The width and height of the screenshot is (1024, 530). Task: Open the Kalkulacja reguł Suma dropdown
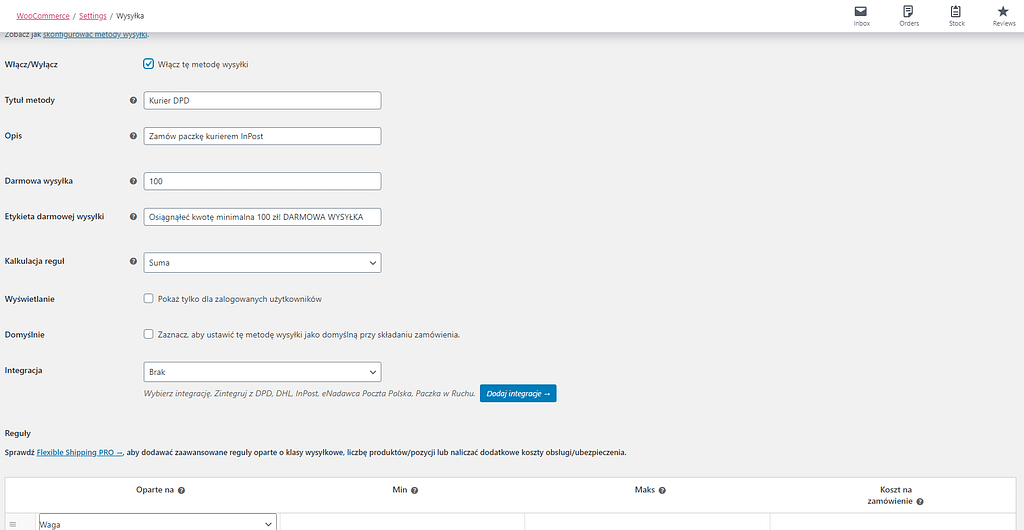(x=262, y=262)
